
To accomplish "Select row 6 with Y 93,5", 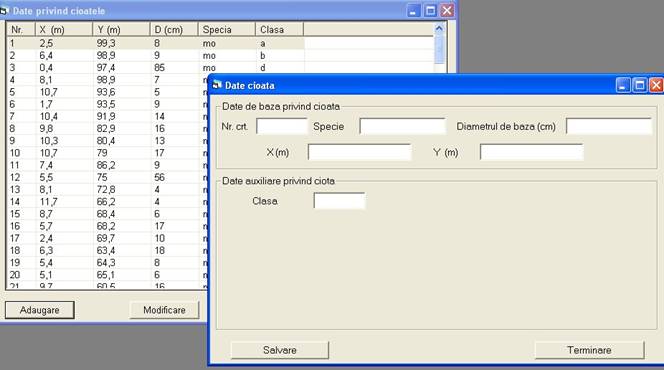I will [107, 104].
